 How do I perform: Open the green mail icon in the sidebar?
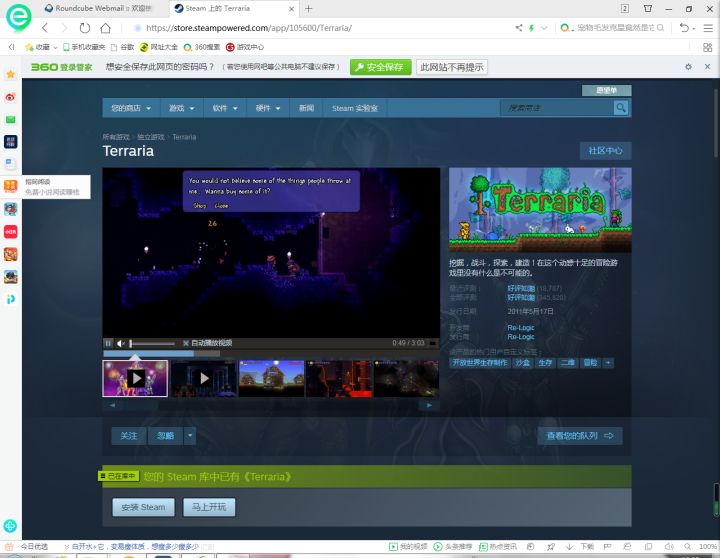coord(11,119)
